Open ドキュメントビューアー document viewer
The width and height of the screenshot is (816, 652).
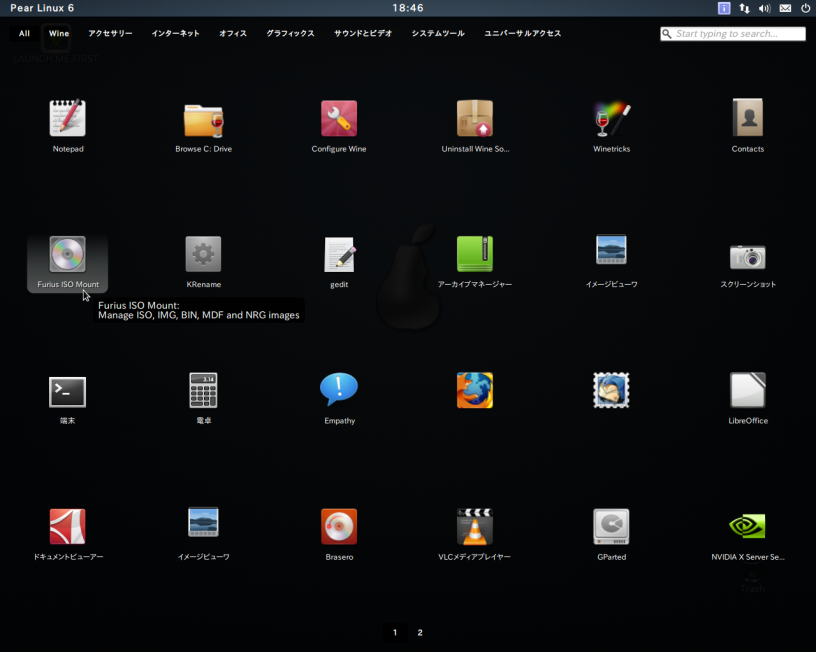pyautogui.click(x=68, y=527)
